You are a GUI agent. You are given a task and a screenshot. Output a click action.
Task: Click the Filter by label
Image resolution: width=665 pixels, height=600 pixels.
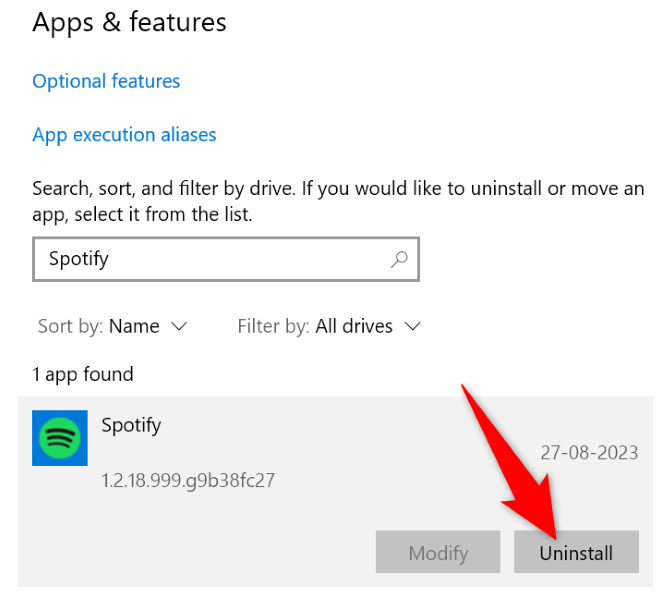tap(273, 326)
